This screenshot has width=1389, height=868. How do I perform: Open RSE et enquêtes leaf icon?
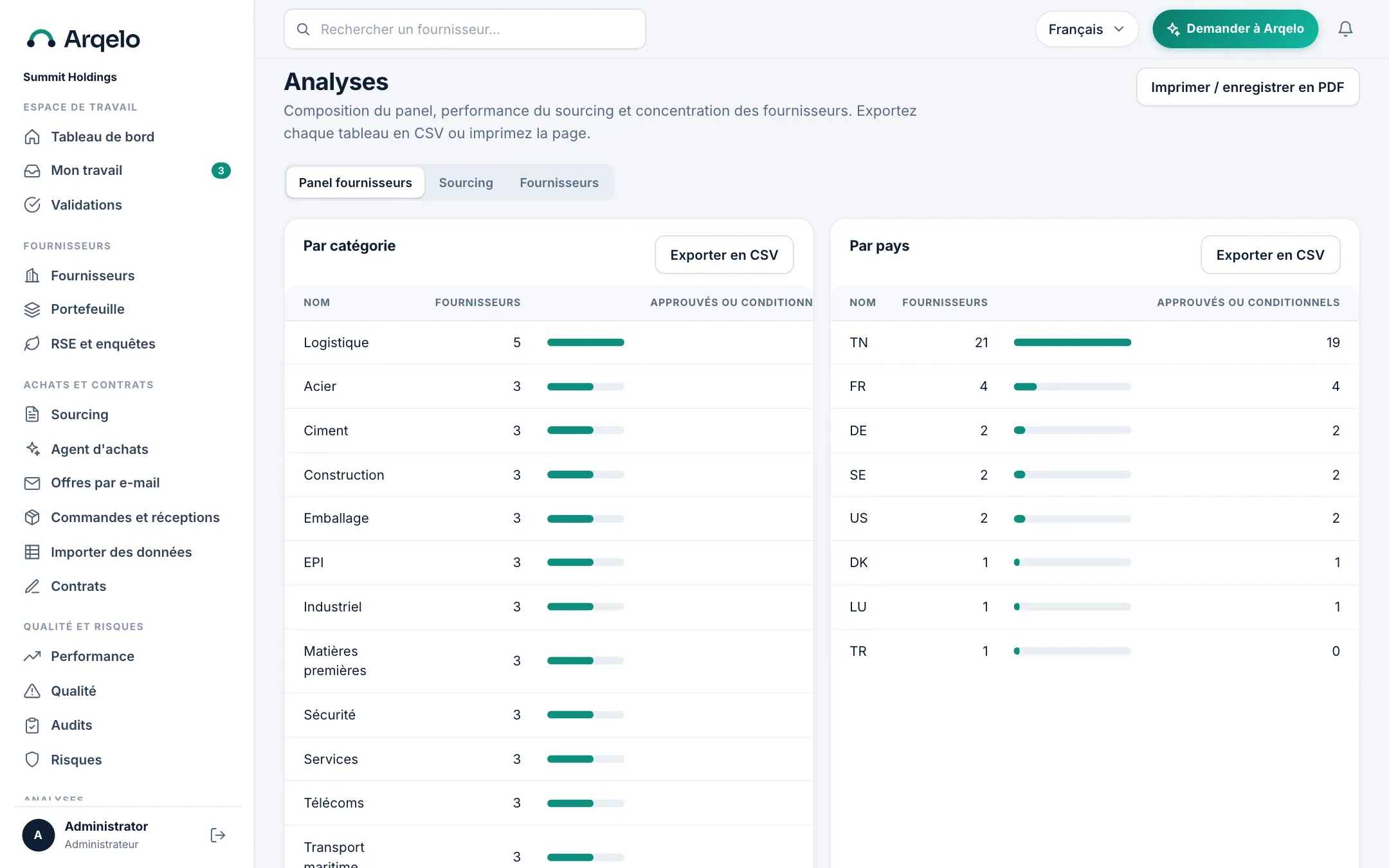pos(32,344)
